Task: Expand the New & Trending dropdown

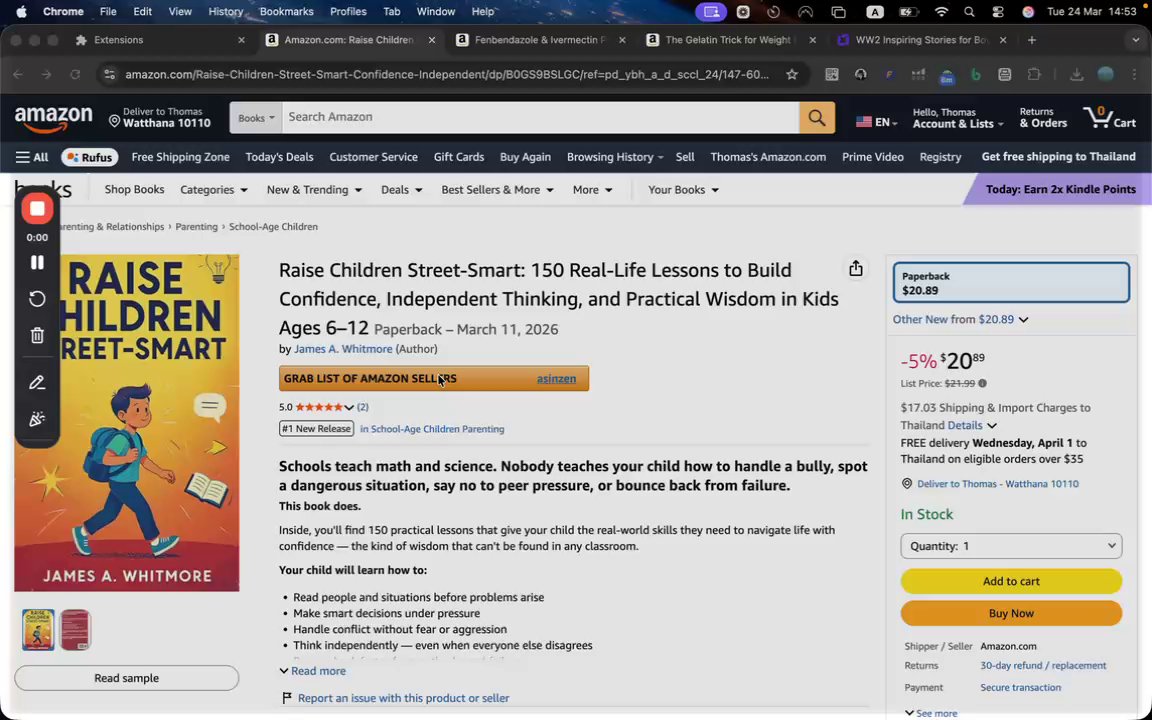Action: click(314, 190)
